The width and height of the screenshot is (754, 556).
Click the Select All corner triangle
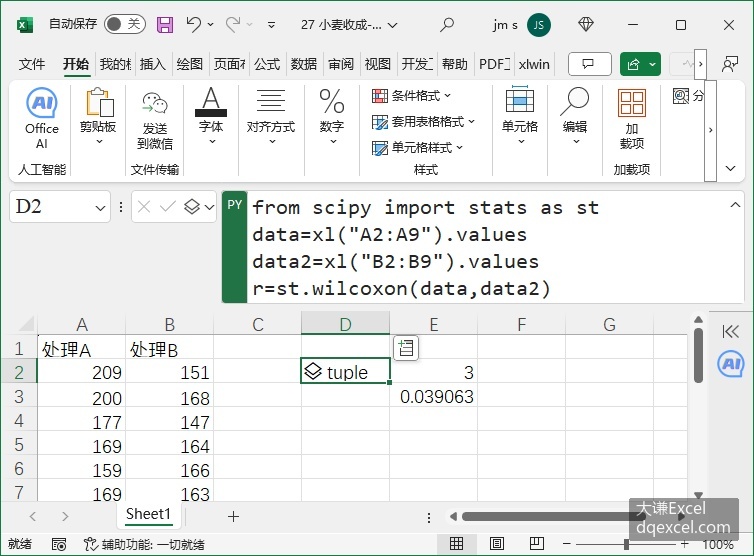25,324
